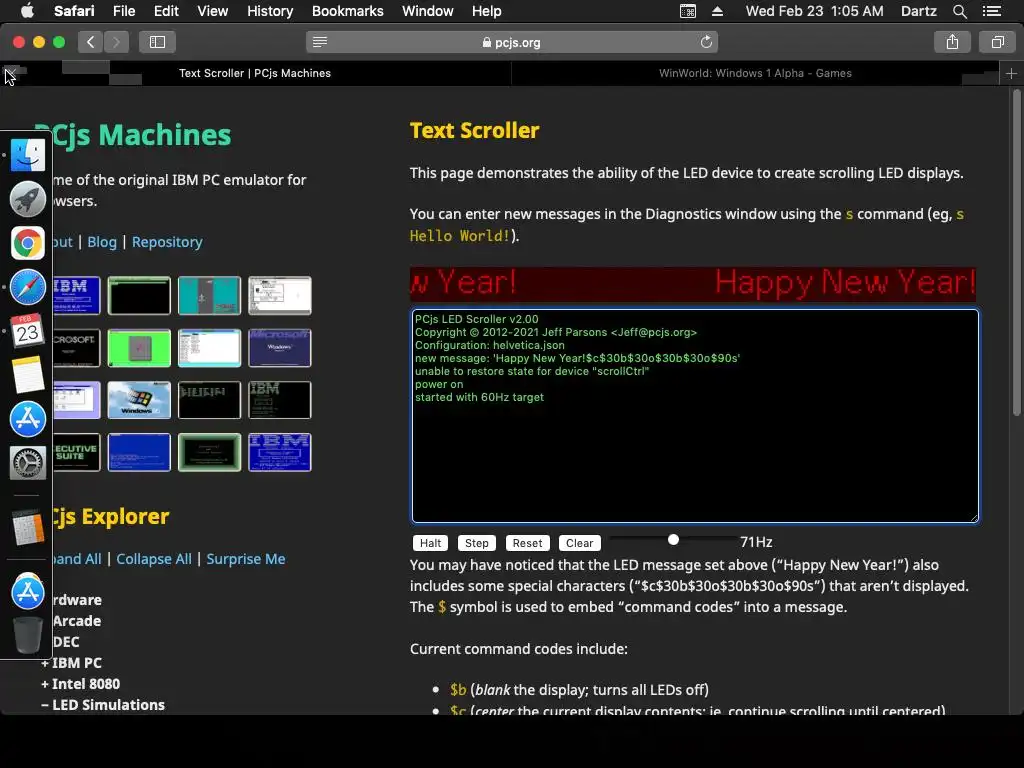
Task: Open the Microsoft Windows blue thumbnail
Action: tap(280, 347)
